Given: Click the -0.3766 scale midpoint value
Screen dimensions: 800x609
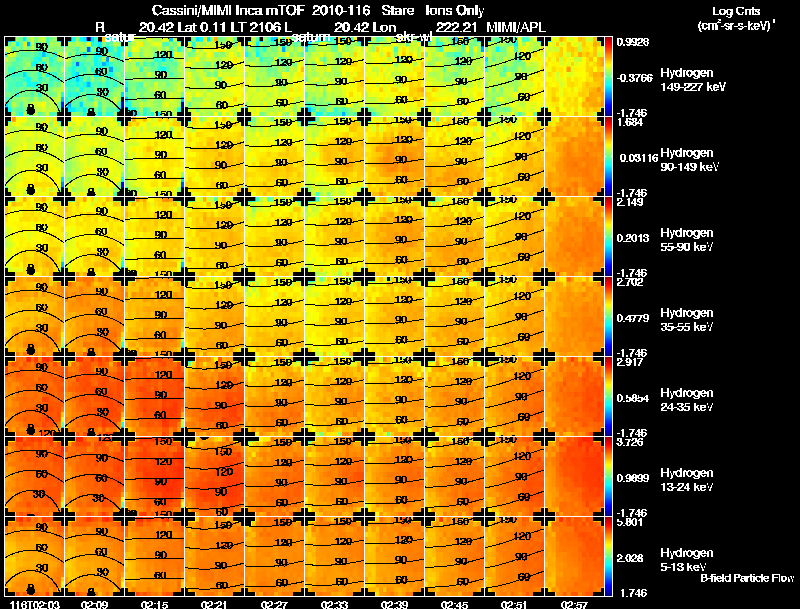Looking at the screenshot, I should [634, 78].
